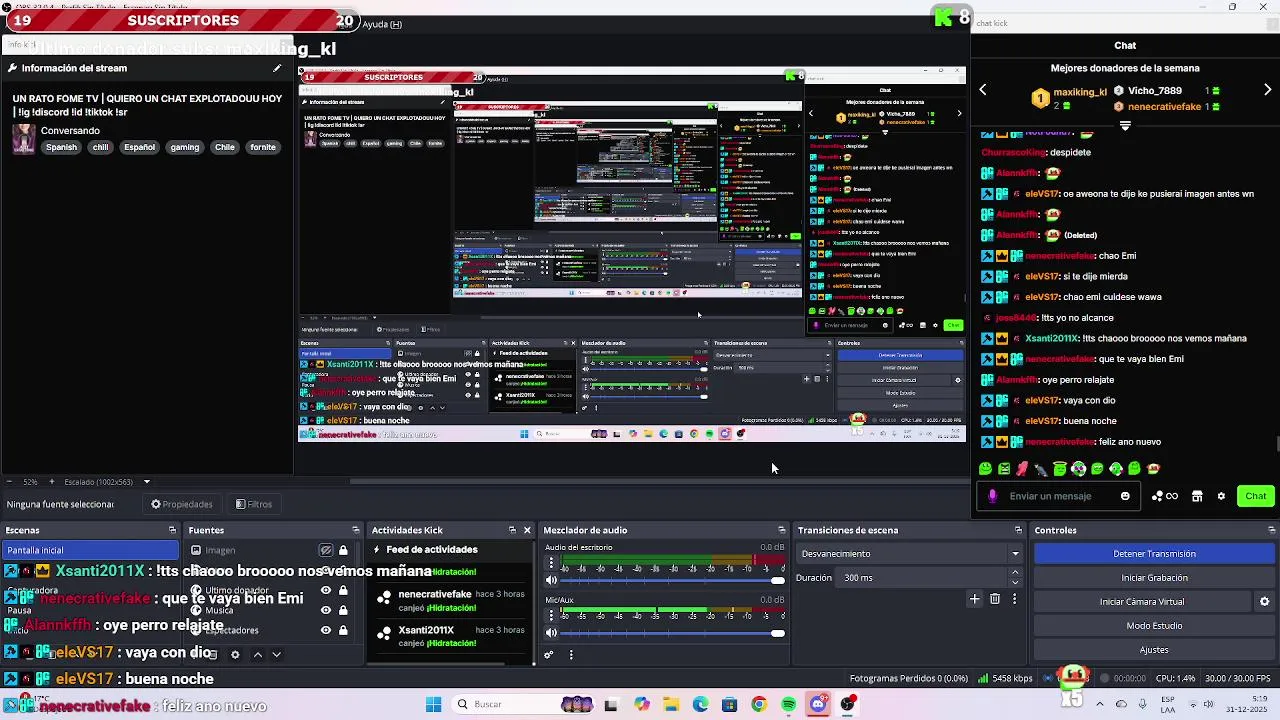This screenshot has width=1280, height=720.
Task: Open the emoji picker in chat input
Action: click(1125, 496)
